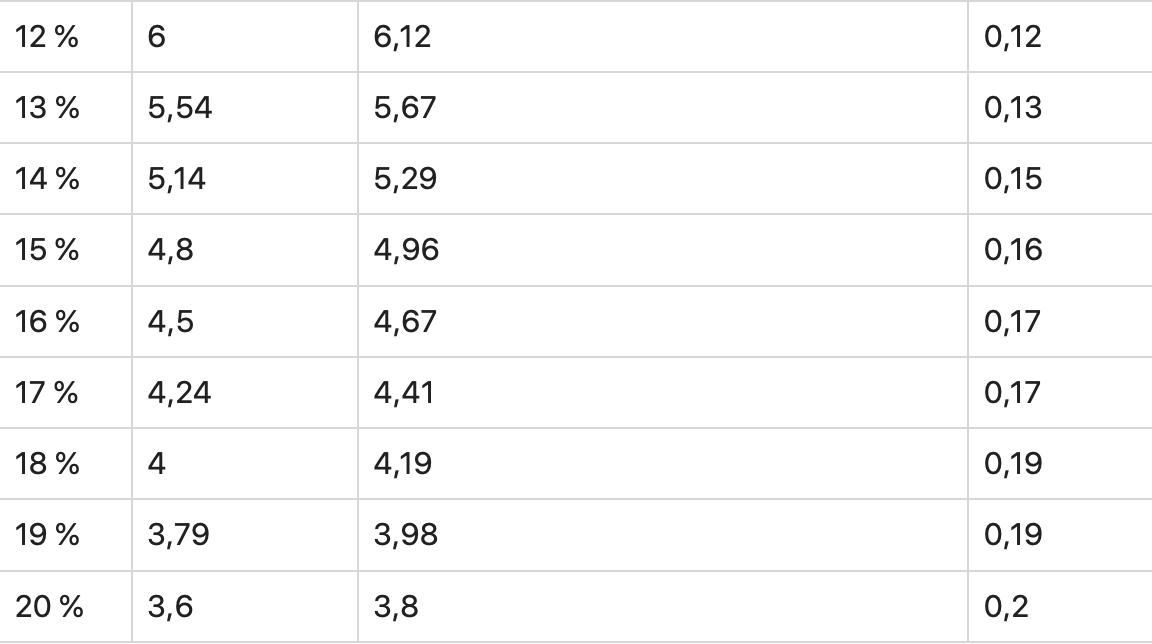Select the cell showing 4,19
The height and width of the screenshot is (644, 1152).
coord(403,463)
